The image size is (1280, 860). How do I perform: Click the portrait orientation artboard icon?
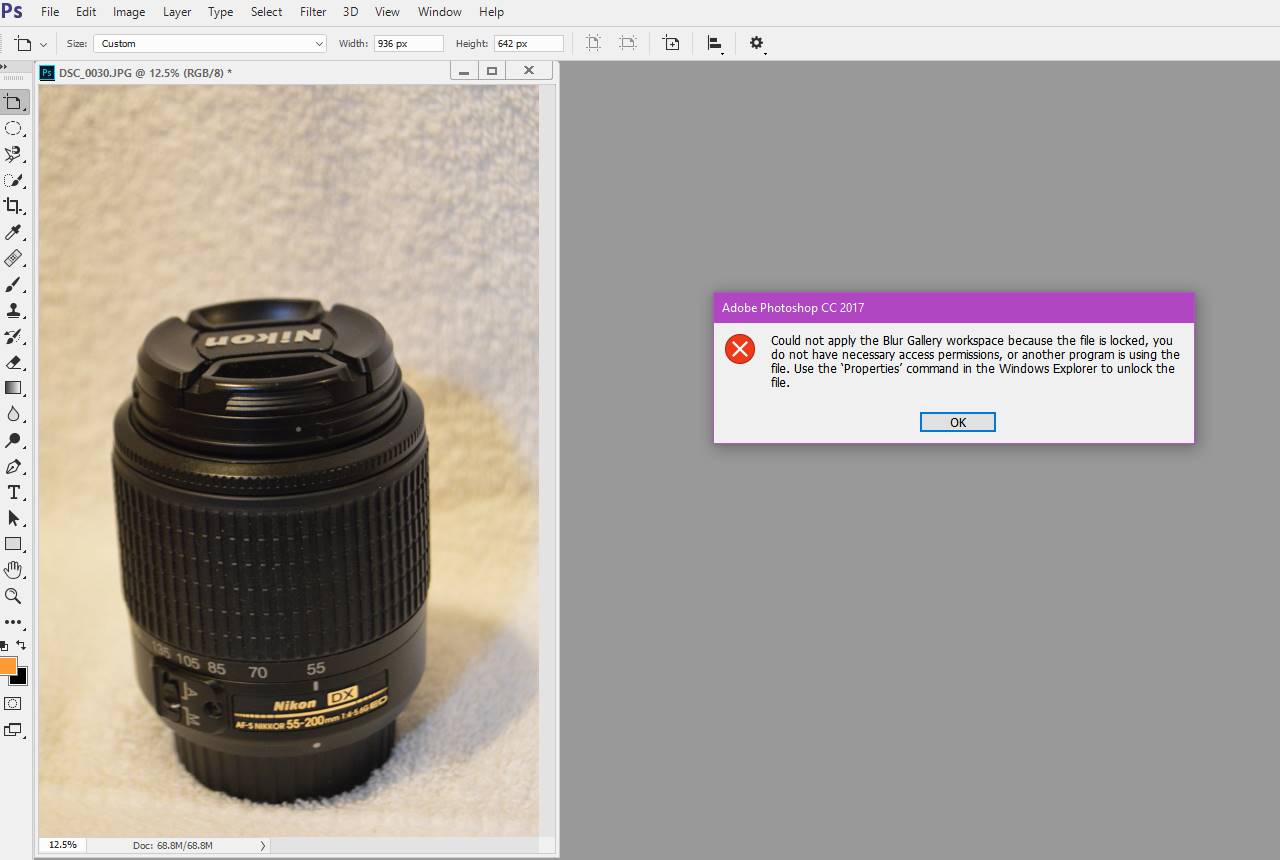click(x=594, y=43)
